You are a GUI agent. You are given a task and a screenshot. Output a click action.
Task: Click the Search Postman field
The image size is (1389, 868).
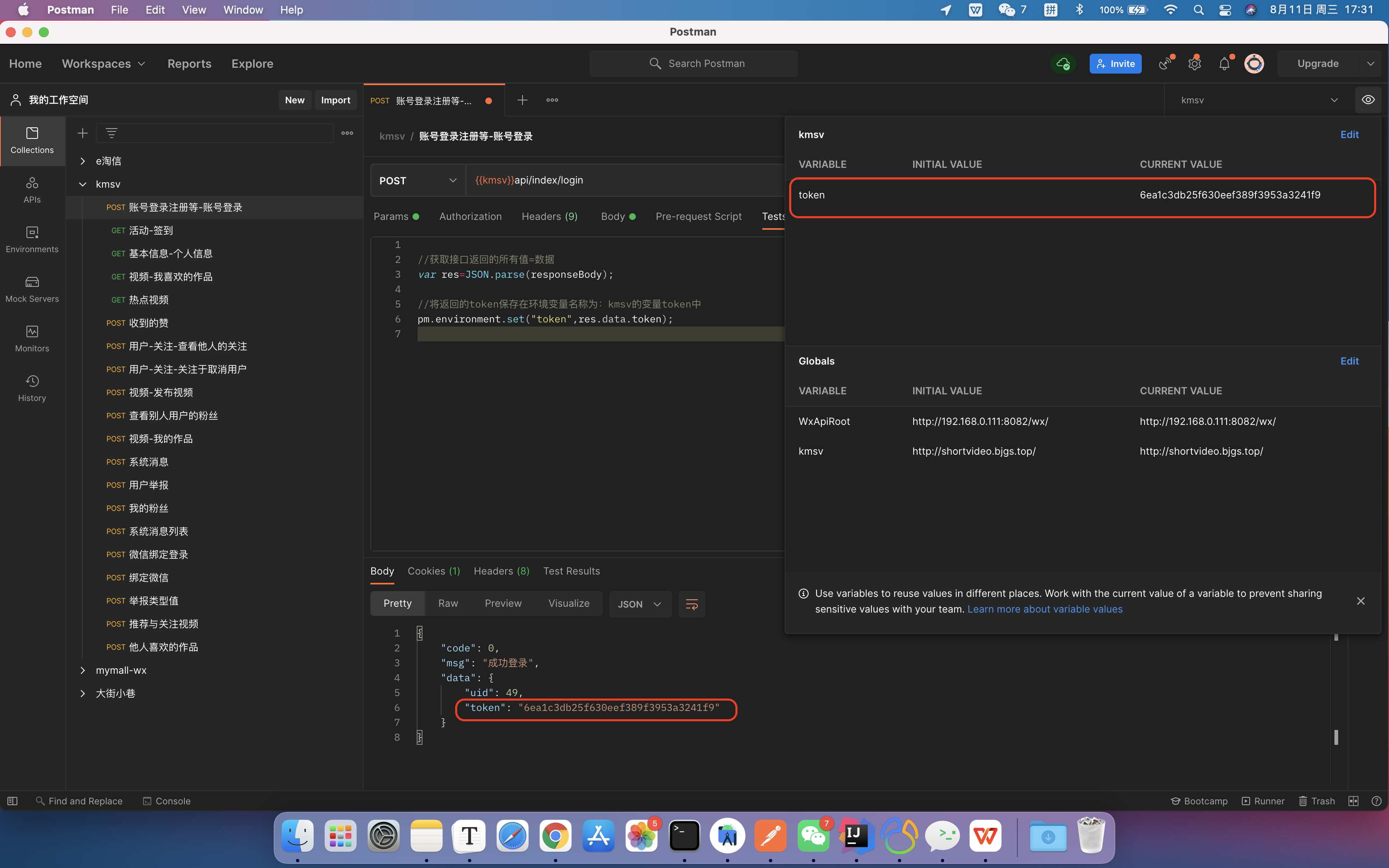pyautogui.click(x=693, y=64)
